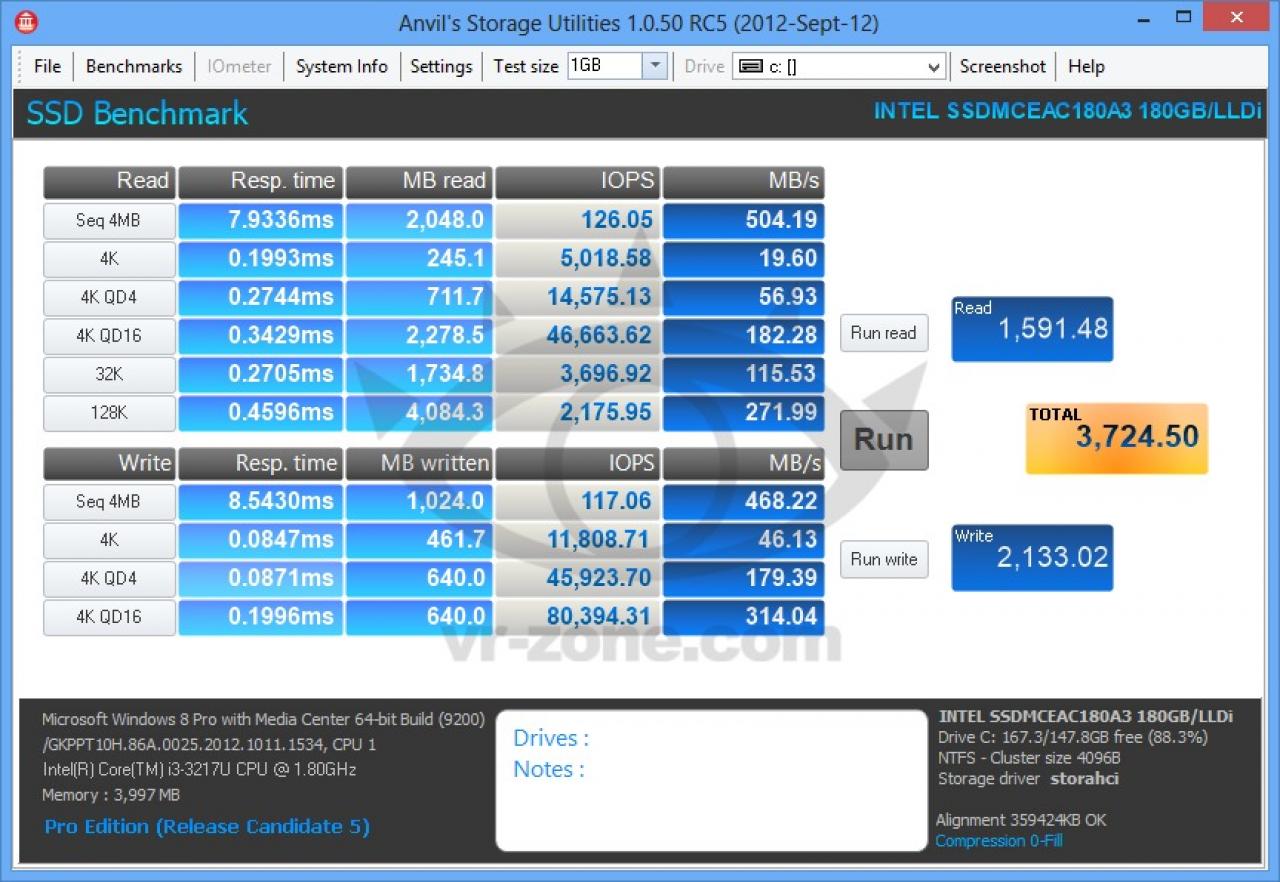1280x882 pixels.
Task: Click the 0.0847ms write response time
Action: [260, 540]
